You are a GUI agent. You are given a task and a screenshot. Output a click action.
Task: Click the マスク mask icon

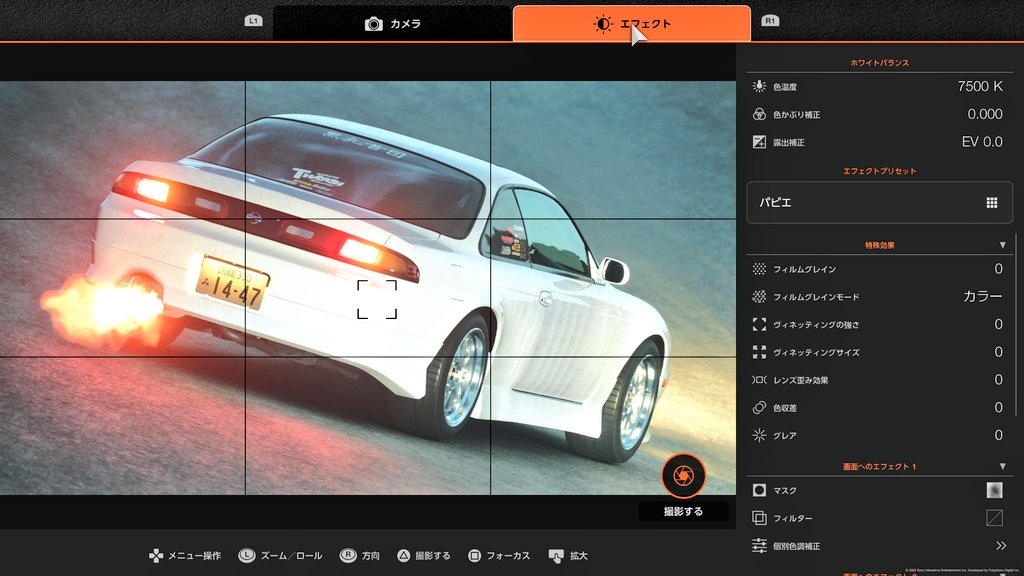[x=759, y=490]
